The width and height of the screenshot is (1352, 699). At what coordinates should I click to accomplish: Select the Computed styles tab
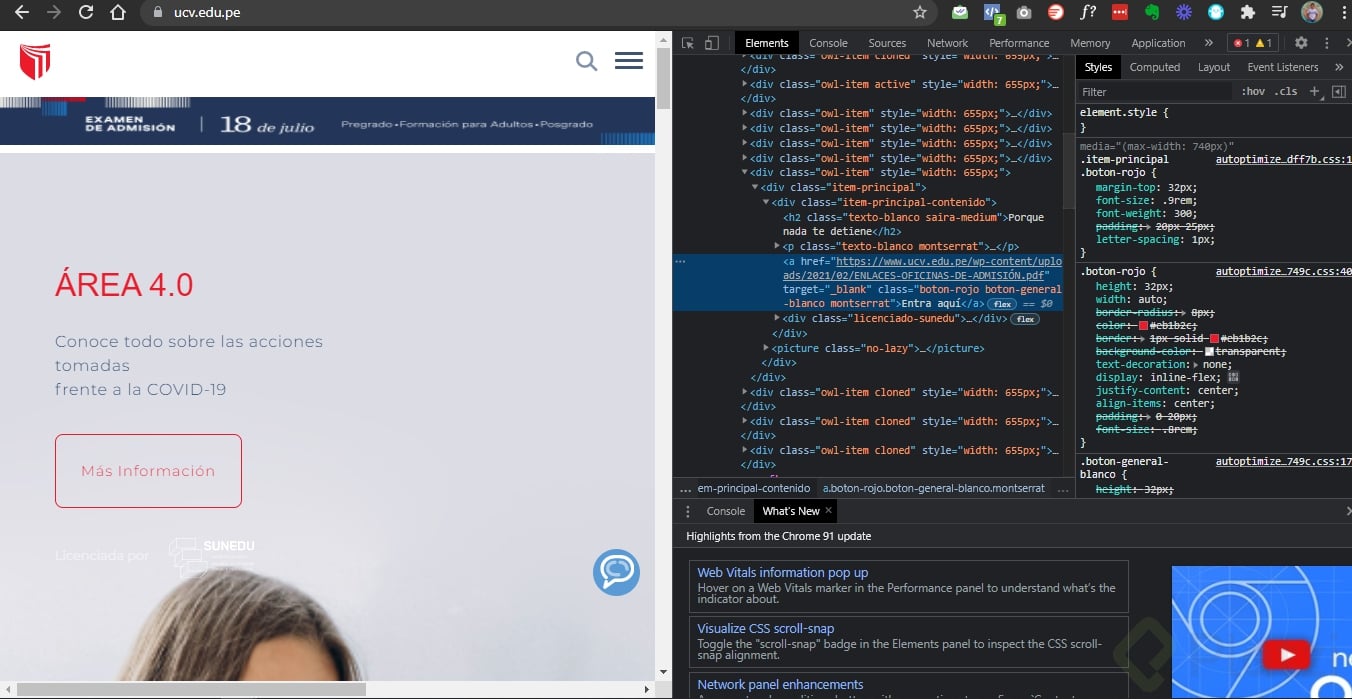(x=1155, y=67)
